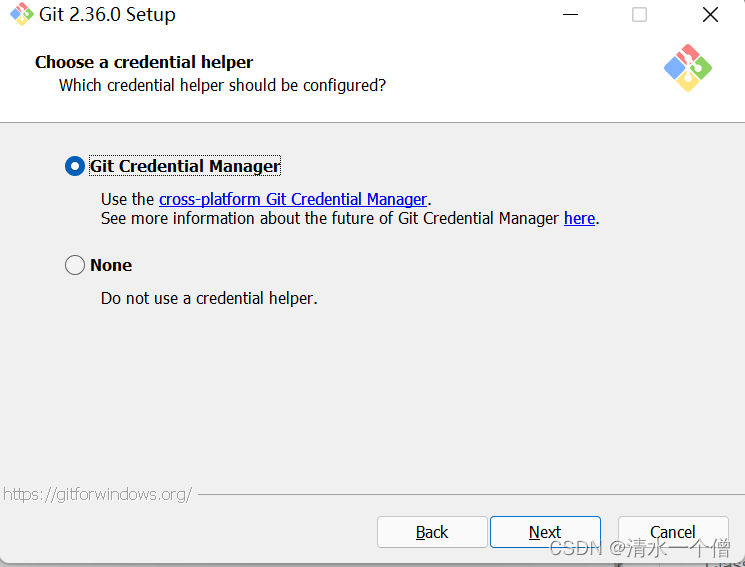Cancel the Git setup wizard
Viewport: 745px width, 567px height.
pyautogui.click(x=673, y=532)
